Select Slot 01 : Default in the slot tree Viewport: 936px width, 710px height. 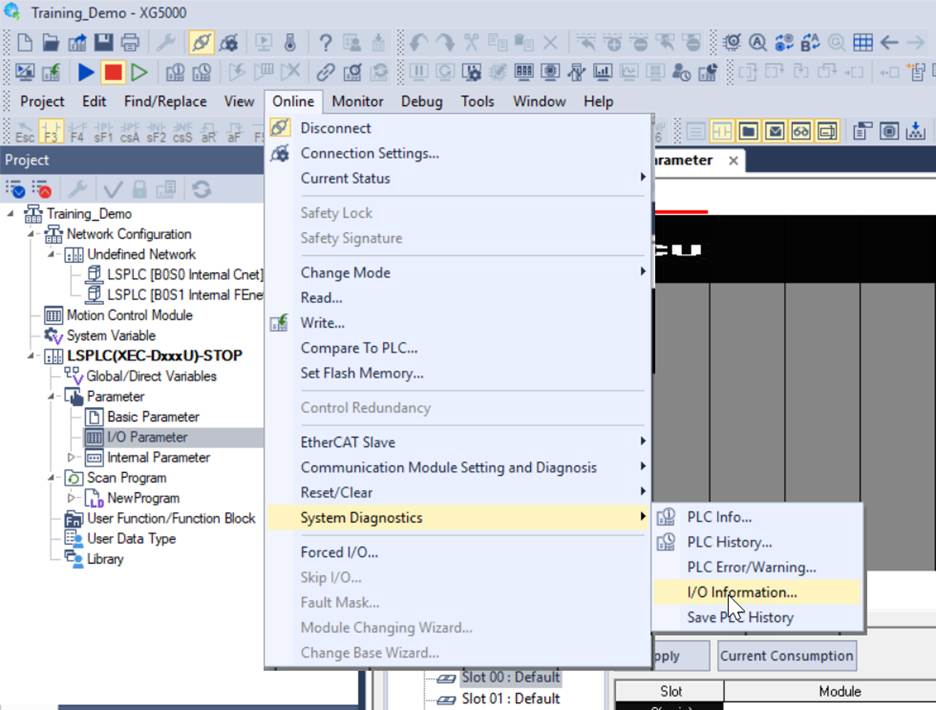[x=510, y=699]
